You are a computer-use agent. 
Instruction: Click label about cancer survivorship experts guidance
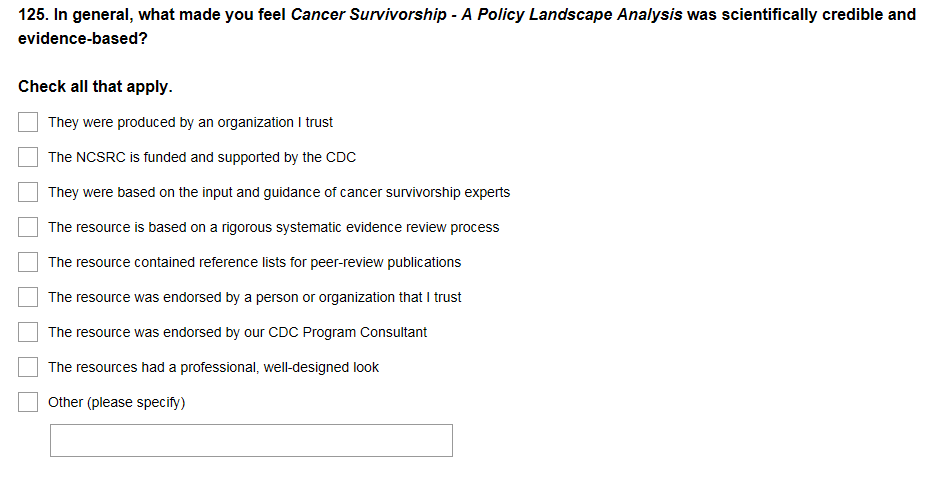(279, 192)
